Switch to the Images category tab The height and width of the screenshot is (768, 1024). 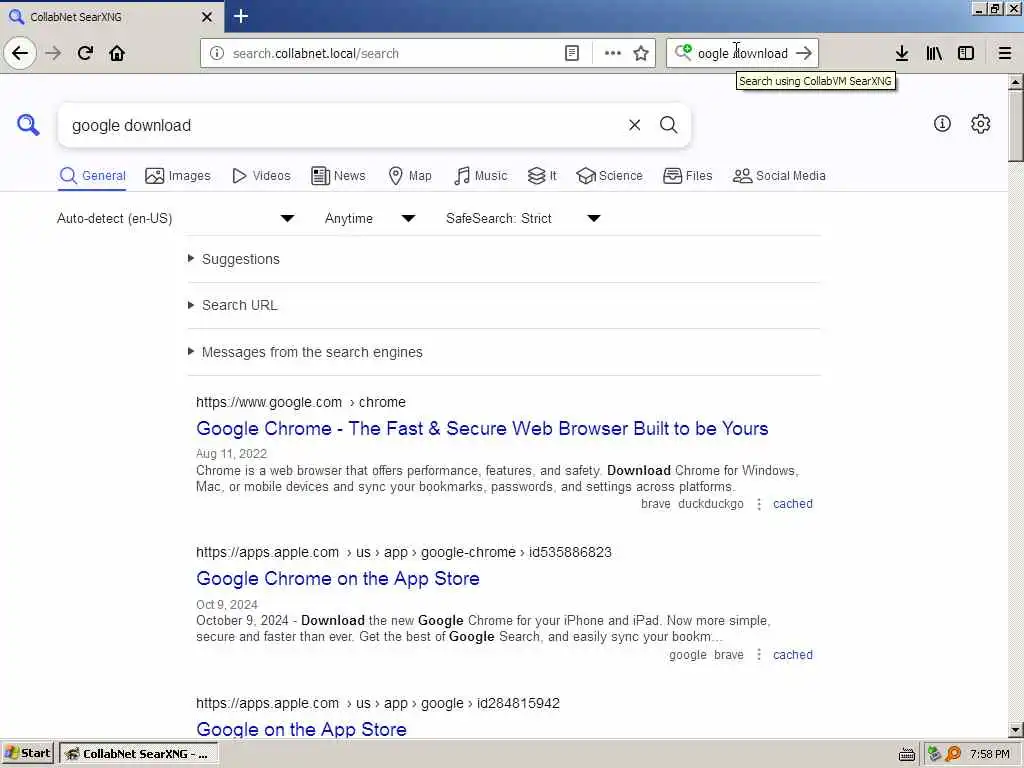pyautogui.click(x=178, y=176)
